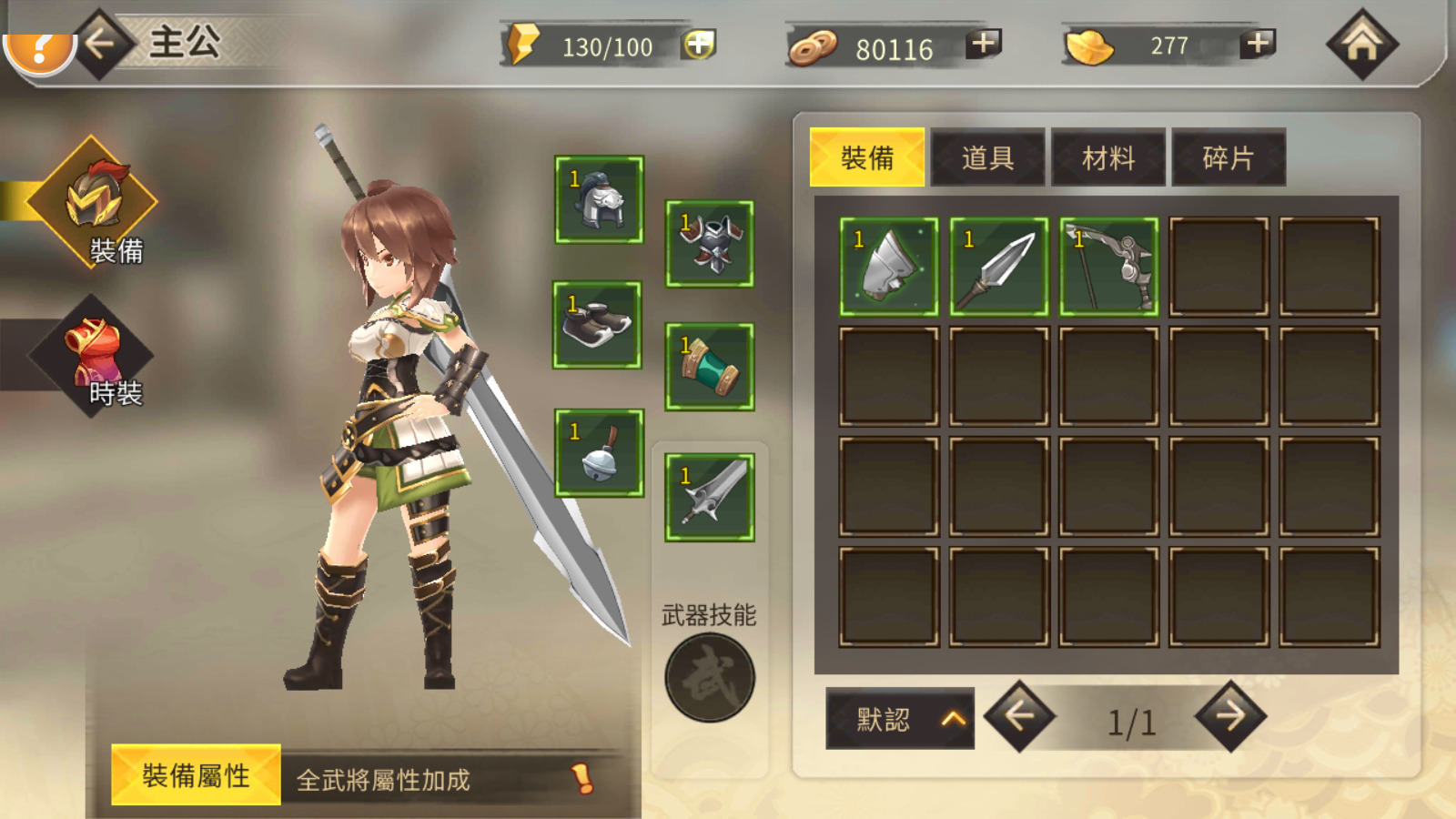Pick the bow item in inventory
1456x819 pixels.
[x=1109, y=267]
